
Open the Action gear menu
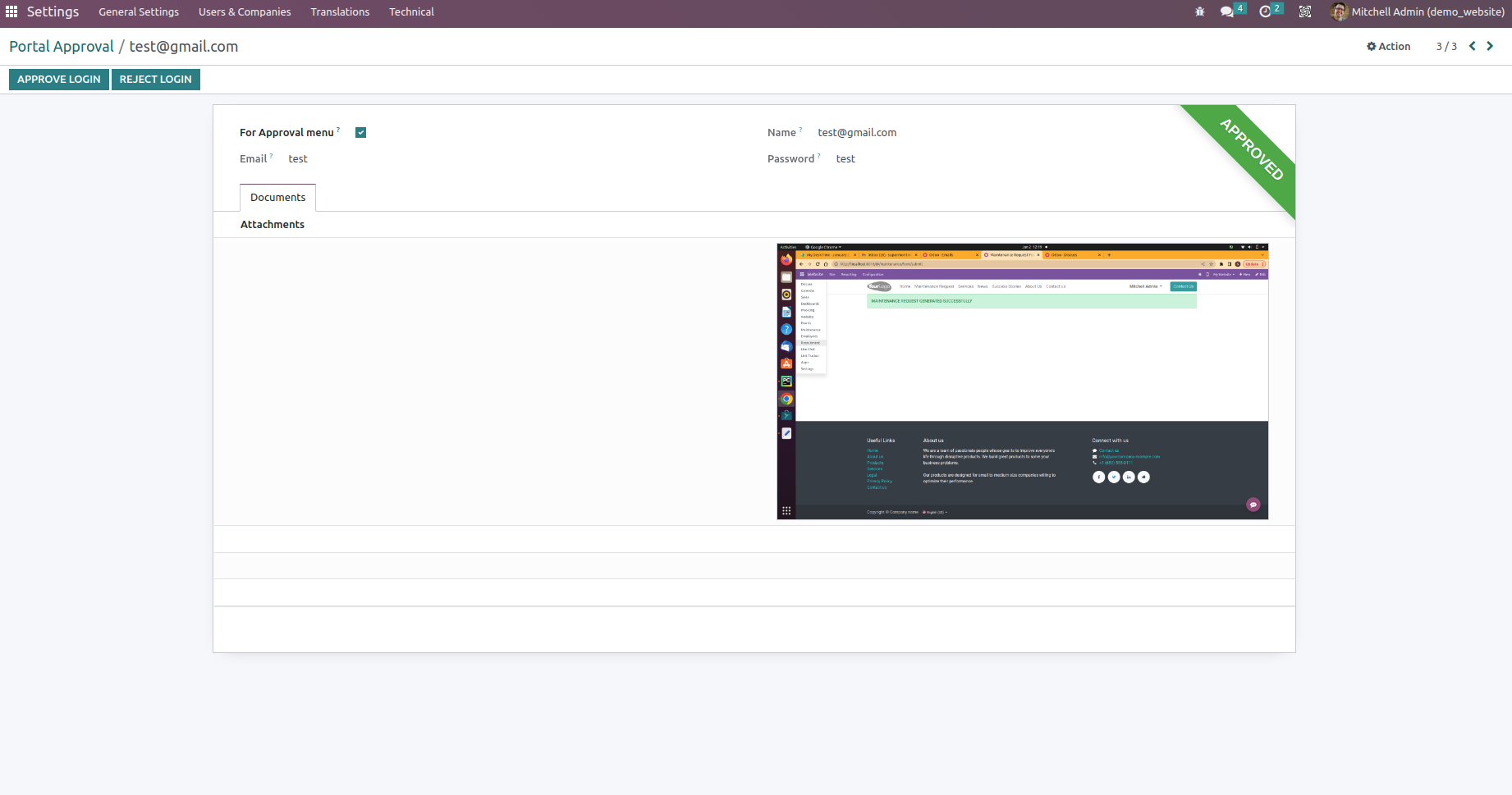click(x=1388, y=46)
